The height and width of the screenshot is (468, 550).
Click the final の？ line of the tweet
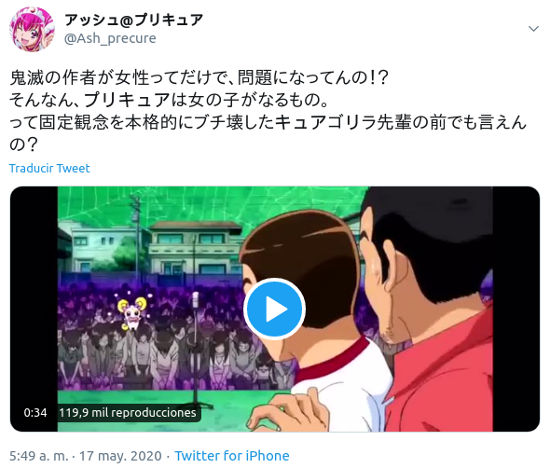point(23,145)
